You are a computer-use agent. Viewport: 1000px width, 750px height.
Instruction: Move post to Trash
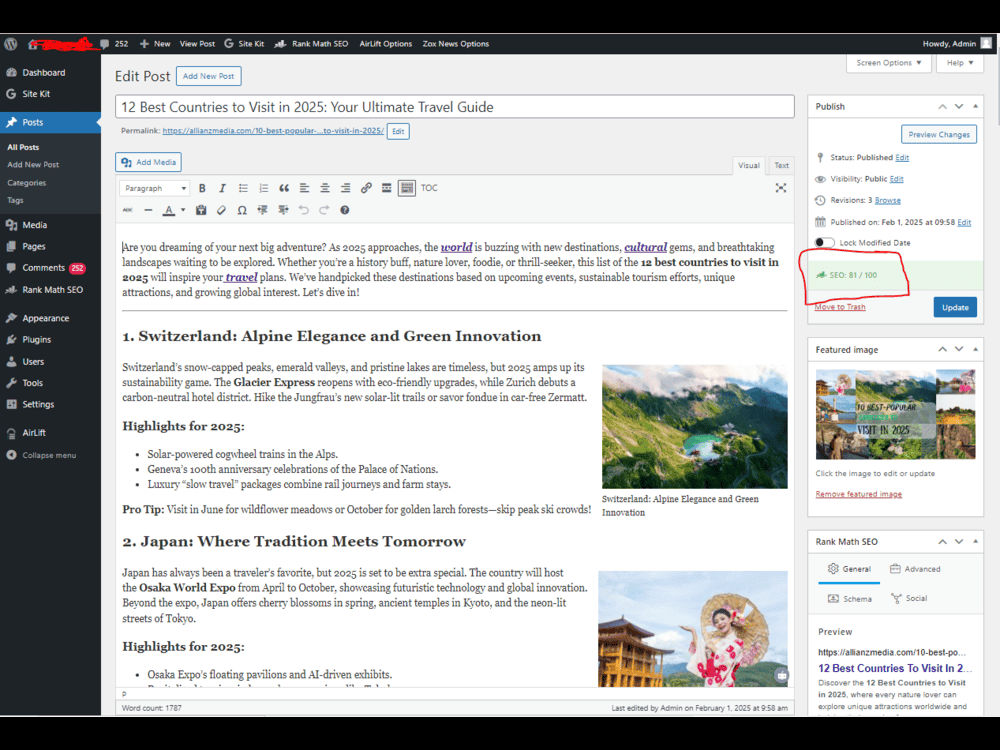840,307
